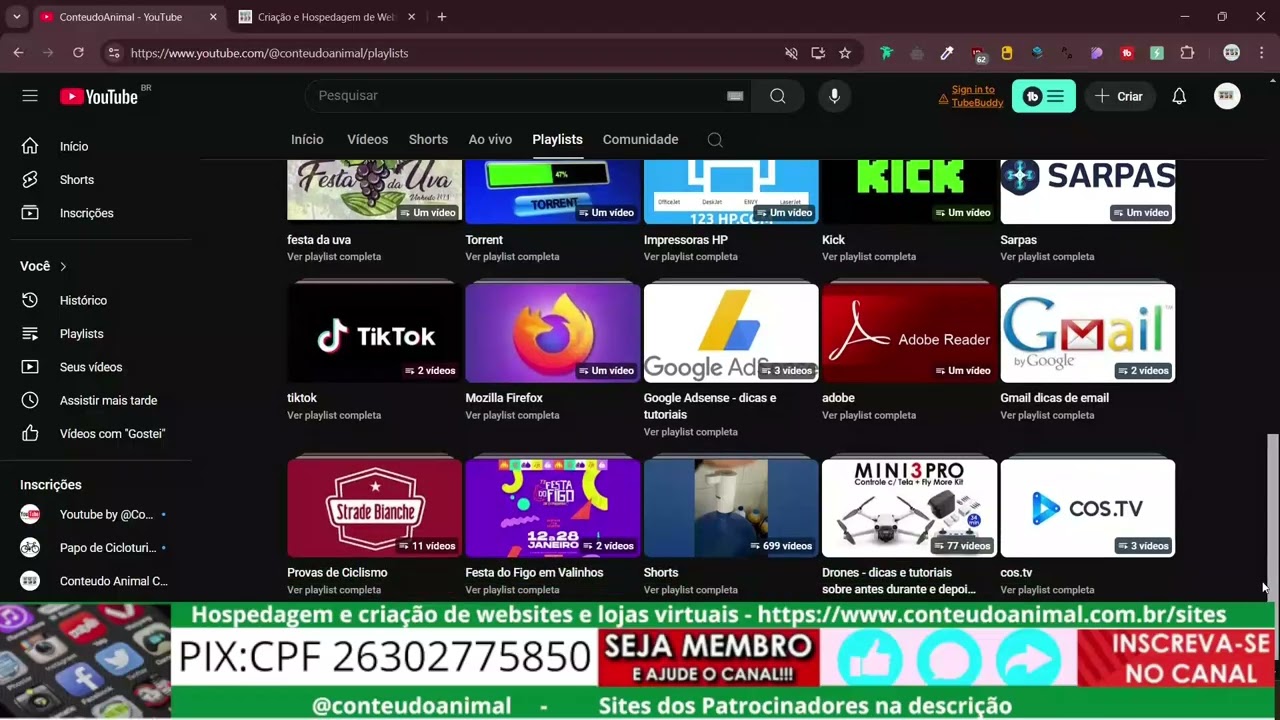This screenshot has height=720, width=1280.
Task: Click the Criar create button
Action: coord(1119,96)
